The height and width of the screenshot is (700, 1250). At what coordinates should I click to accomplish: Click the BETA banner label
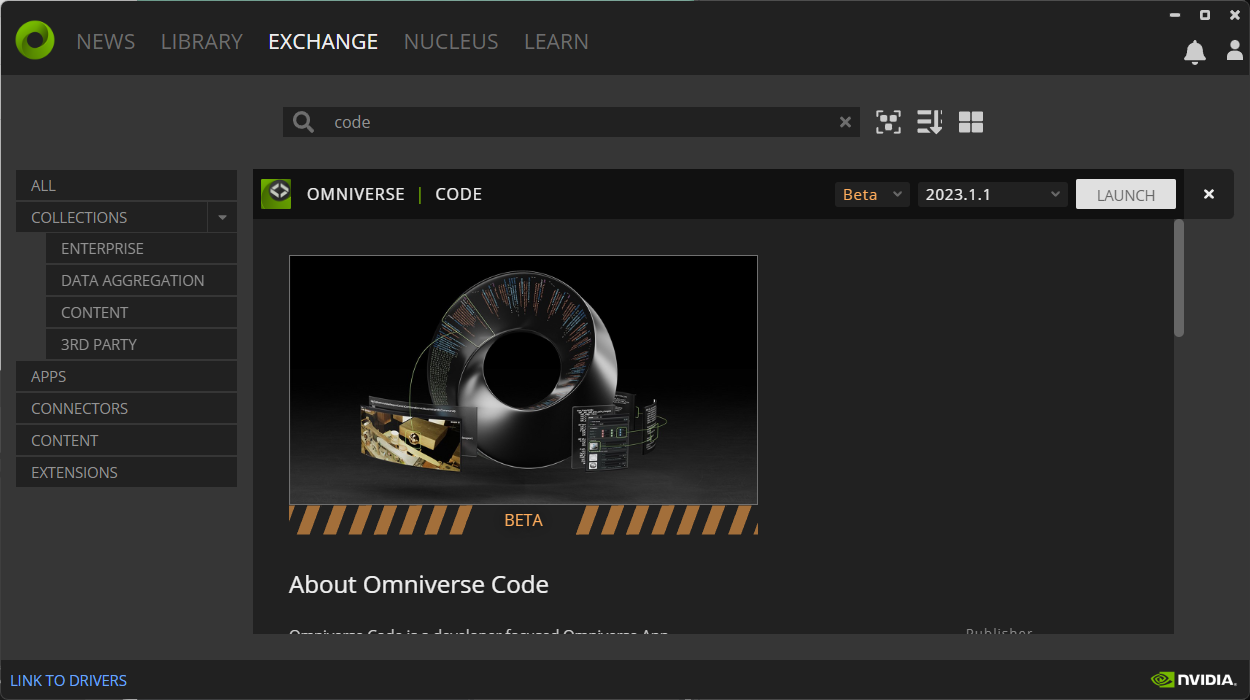click(523, 520)
